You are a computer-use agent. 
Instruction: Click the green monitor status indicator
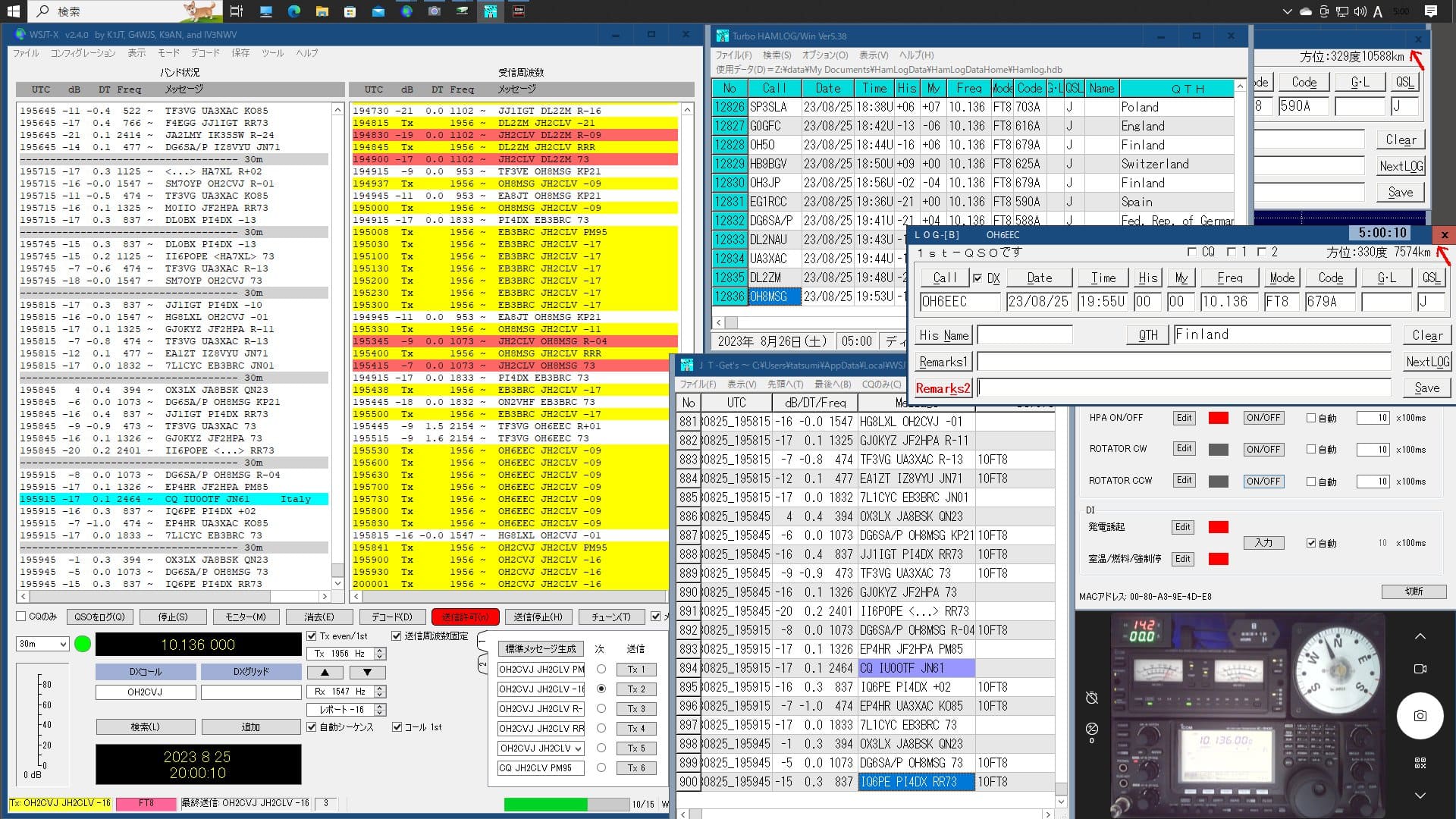click(83, 645)
